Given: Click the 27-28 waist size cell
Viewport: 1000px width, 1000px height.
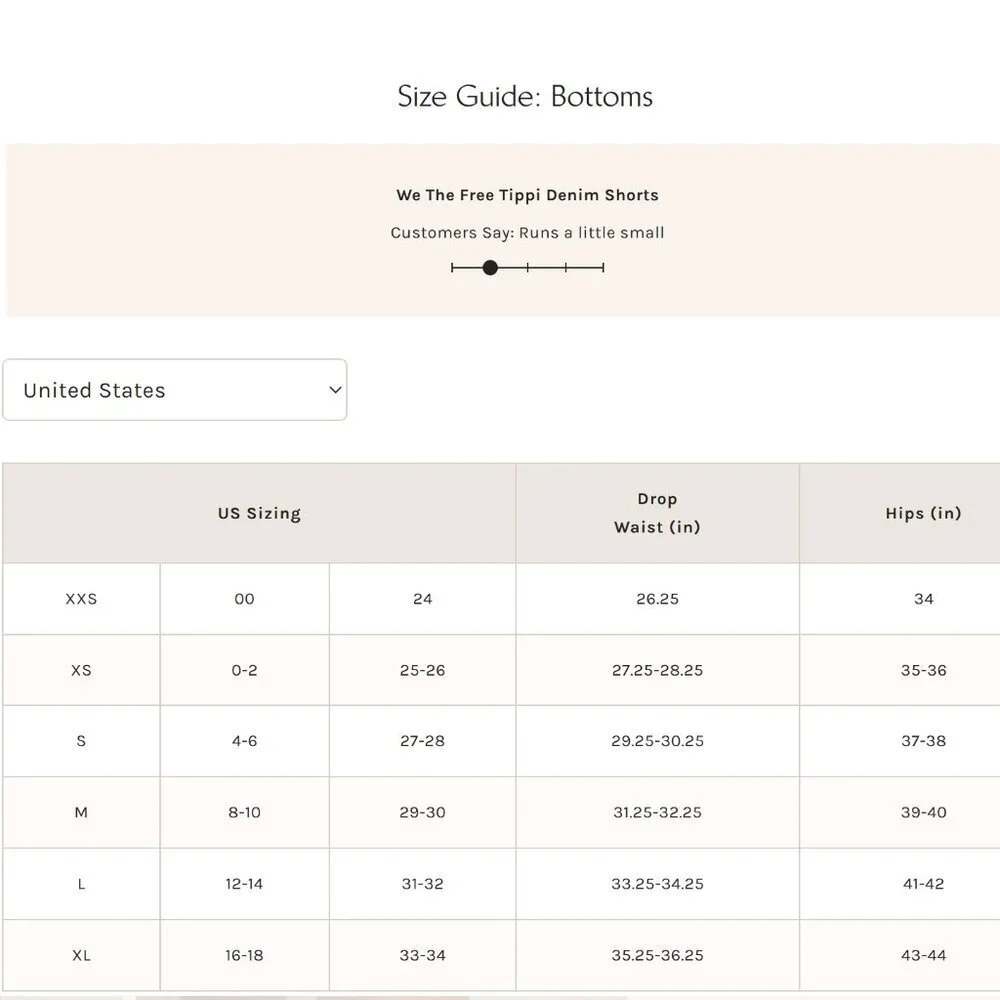Looking at the screenshot, I should pyautogui.click(x=422, y=741).
